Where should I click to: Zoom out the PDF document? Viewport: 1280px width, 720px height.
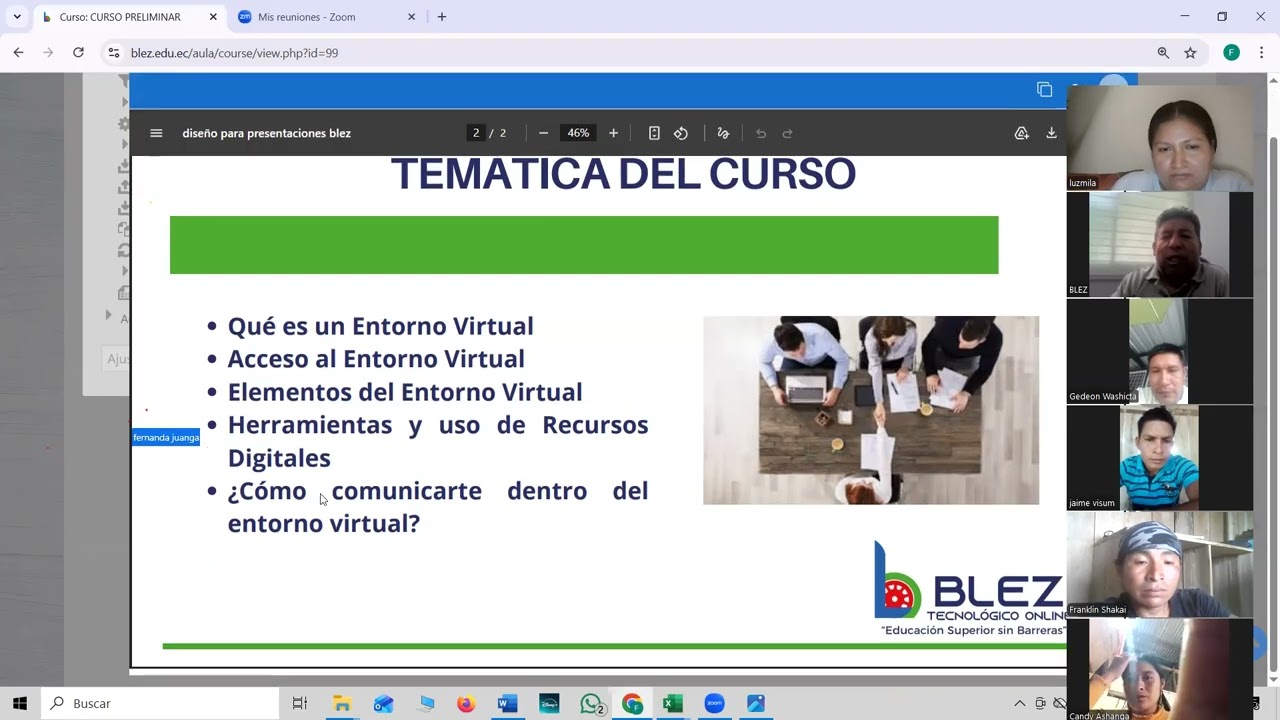(543, 133)
